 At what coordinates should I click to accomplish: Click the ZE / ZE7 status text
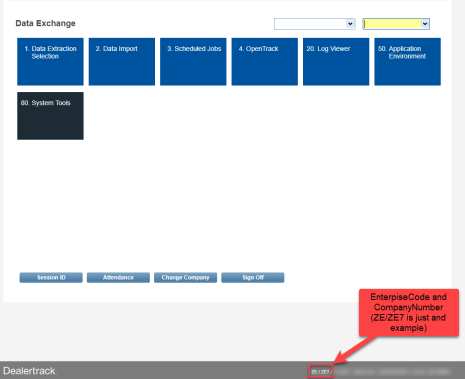tap(321, 372)
